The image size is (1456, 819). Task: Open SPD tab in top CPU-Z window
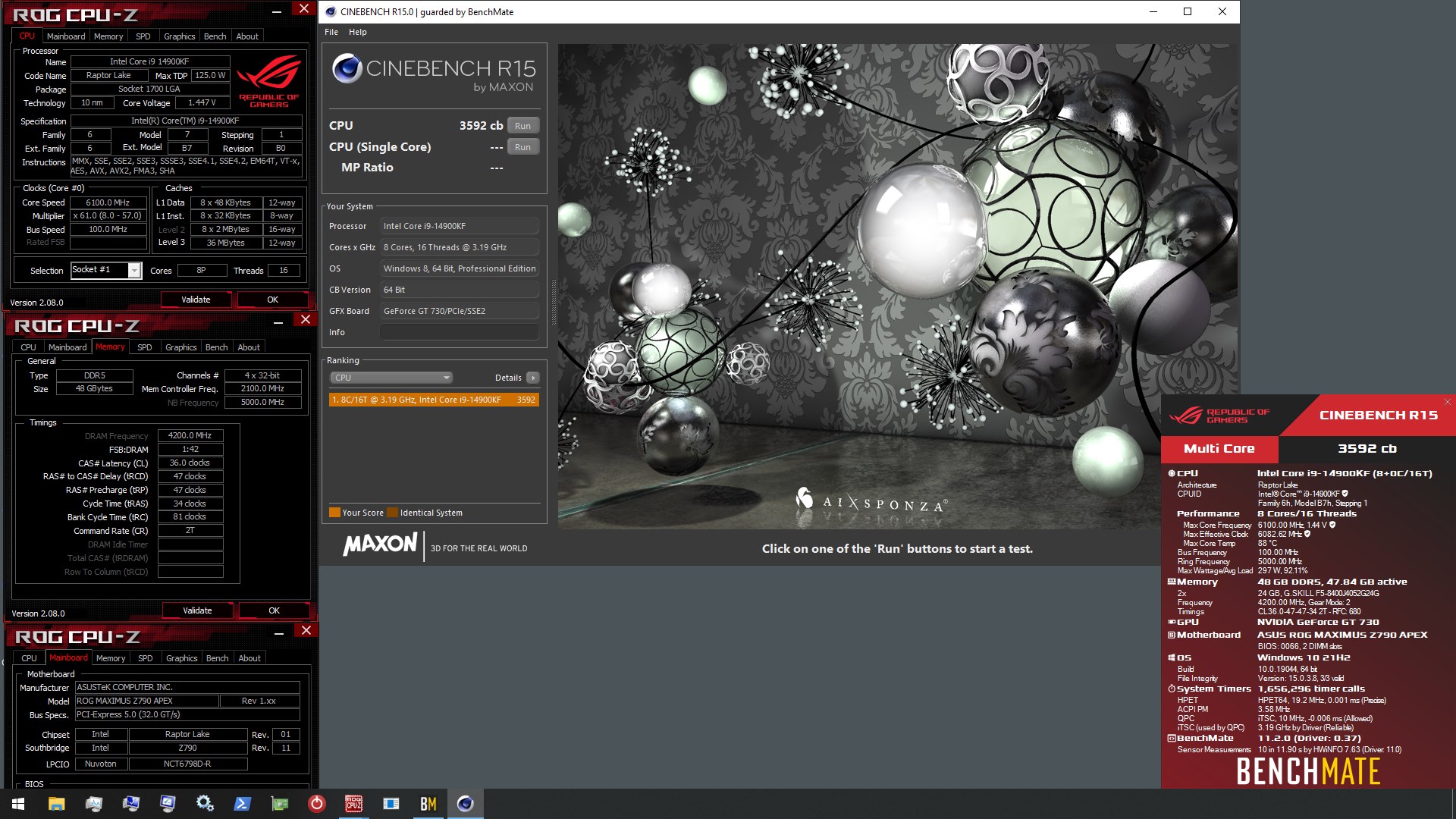point(143,36)
